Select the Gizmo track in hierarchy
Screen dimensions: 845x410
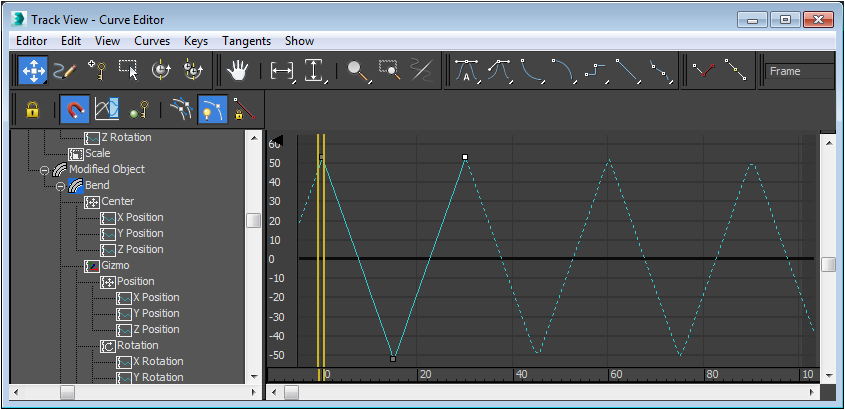tap(117, 265)
